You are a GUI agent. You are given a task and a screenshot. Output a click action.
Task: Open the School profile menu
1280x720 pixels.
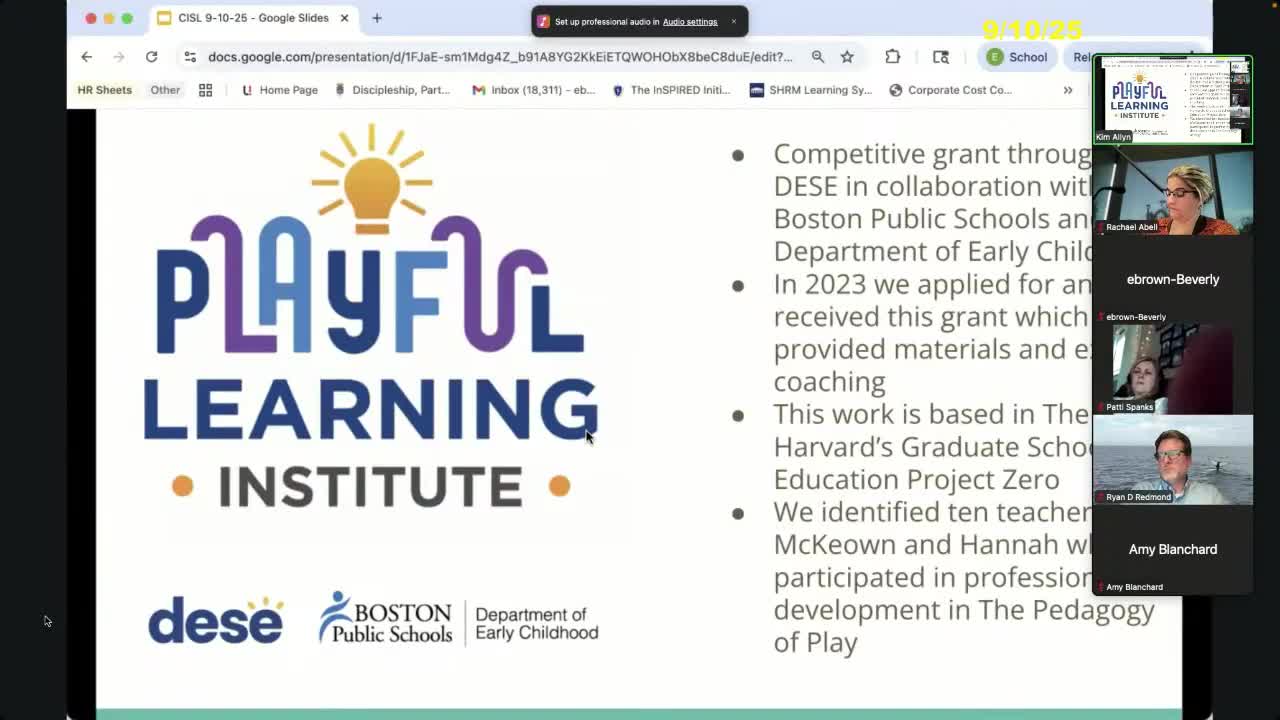(1017, 57)
